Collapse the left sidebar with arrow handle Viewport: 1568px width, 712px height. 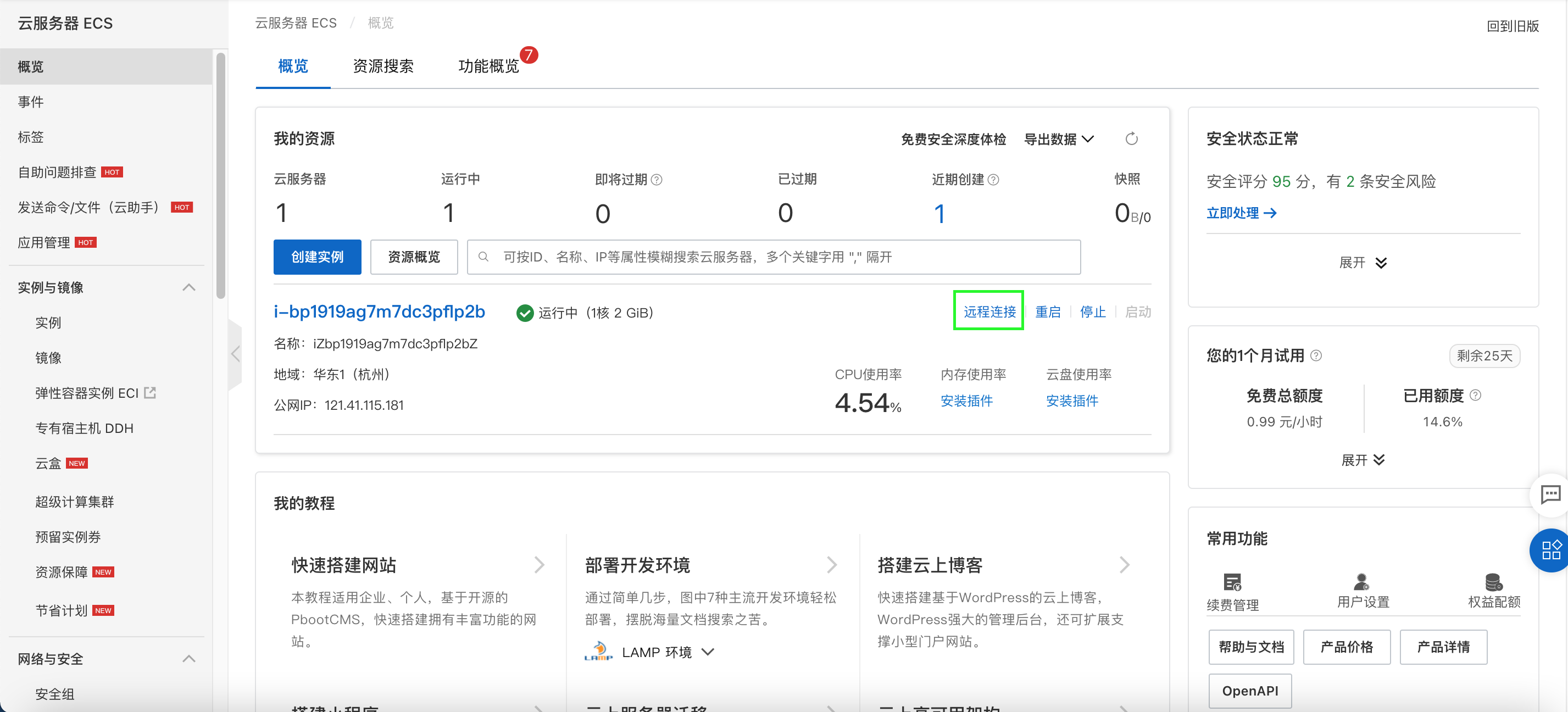(236, 354)
